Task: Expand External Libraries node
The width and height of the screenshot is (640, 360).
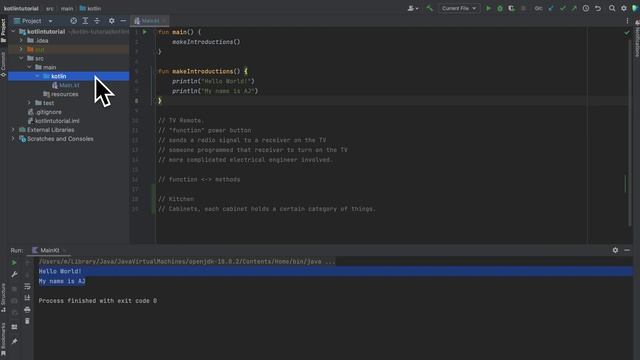Action: [13, 130]
